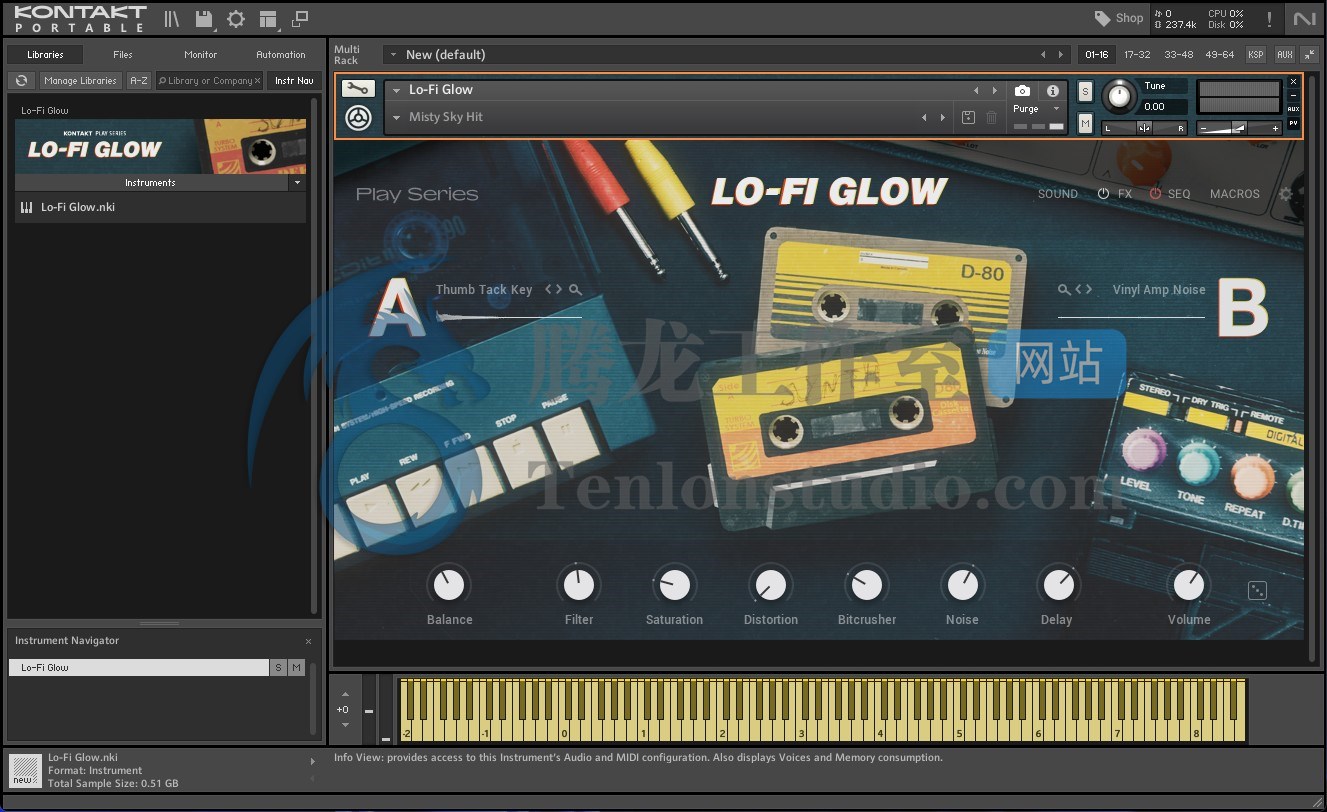Load previous snapshot for Misty Sky Hit

924,118
